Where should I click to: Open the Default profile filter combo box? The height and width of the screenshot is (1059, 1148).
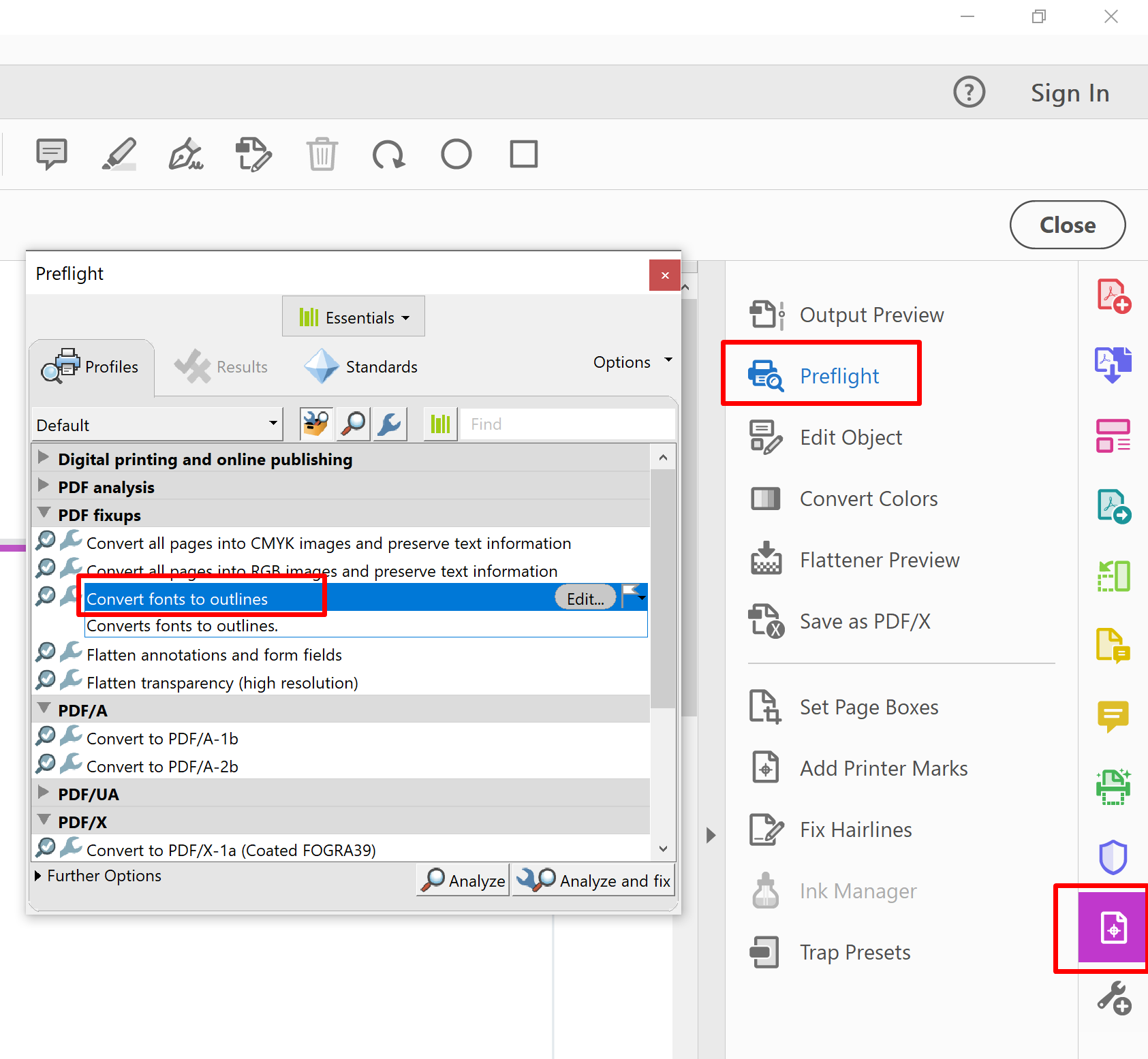pyautogui.click(x=157, y=425)
